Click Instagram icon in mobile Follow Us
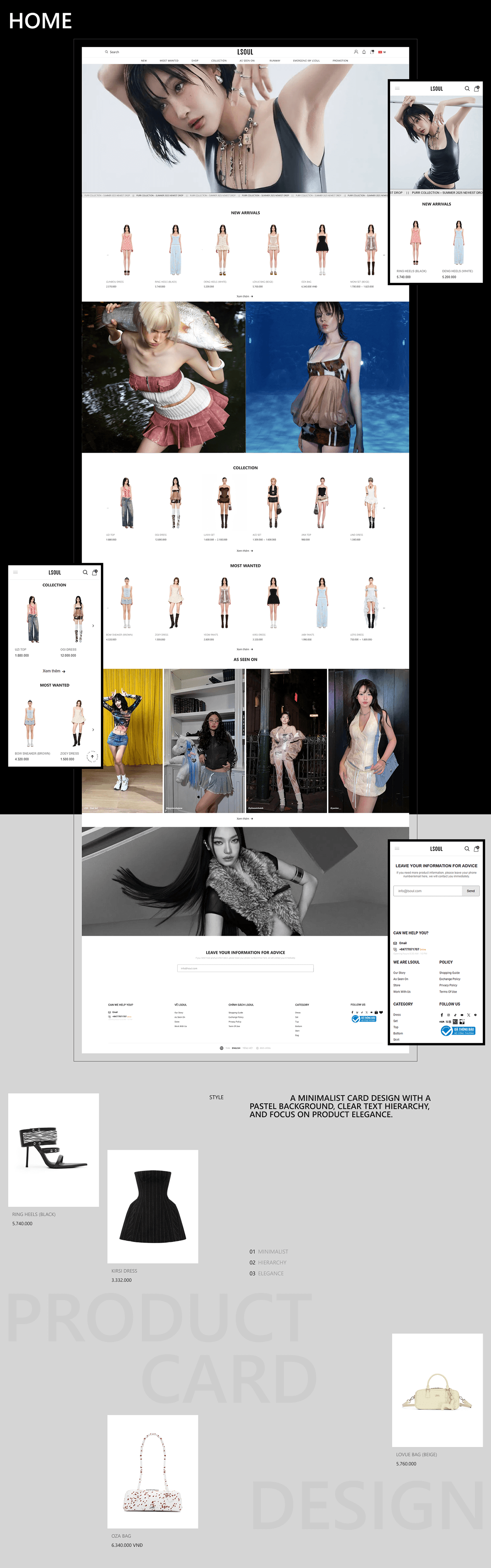Image resolution: width=491 pixels, height=1568 pixels. click(448, 1015)
